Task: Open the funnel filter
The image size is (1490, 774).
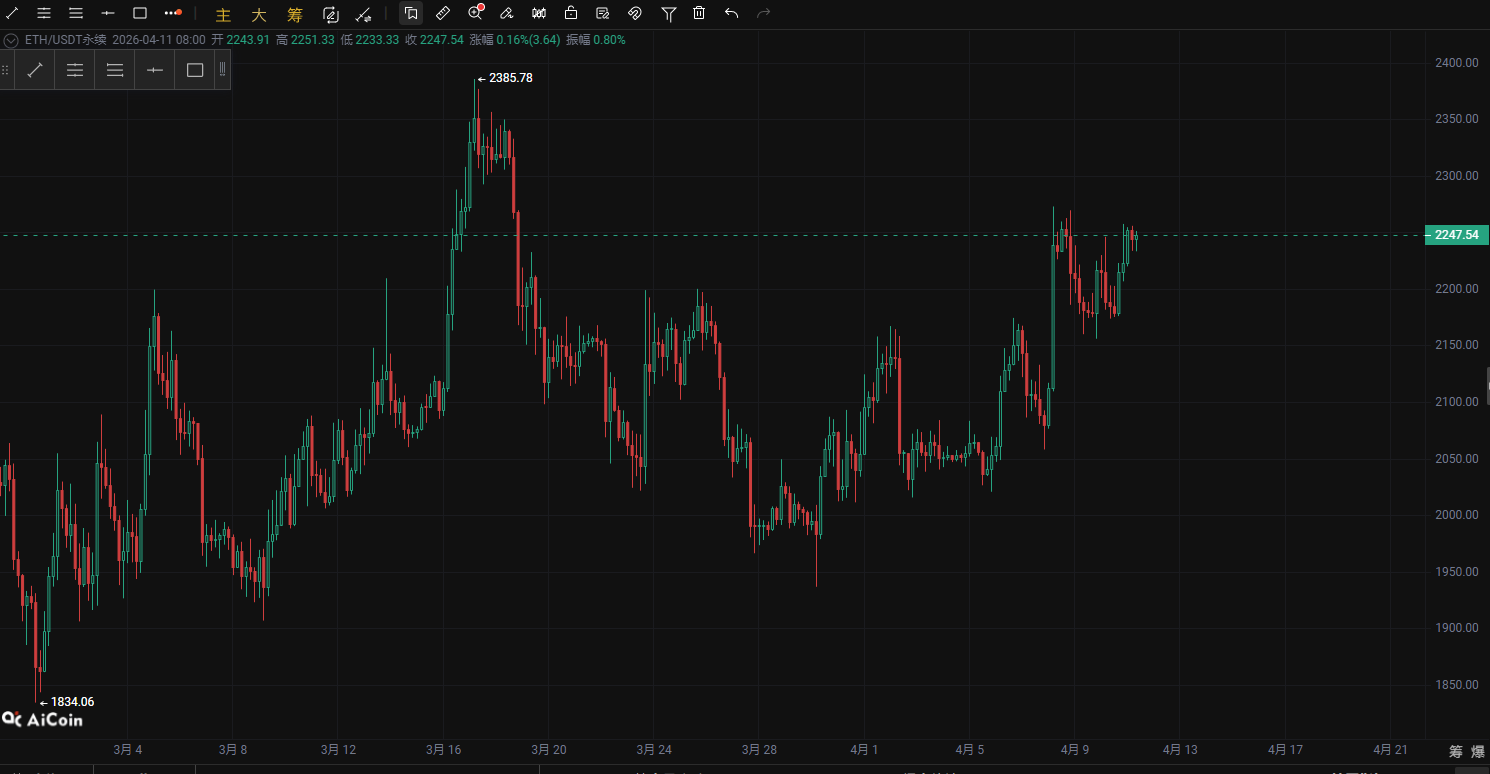Action: [x=669, y=13]
